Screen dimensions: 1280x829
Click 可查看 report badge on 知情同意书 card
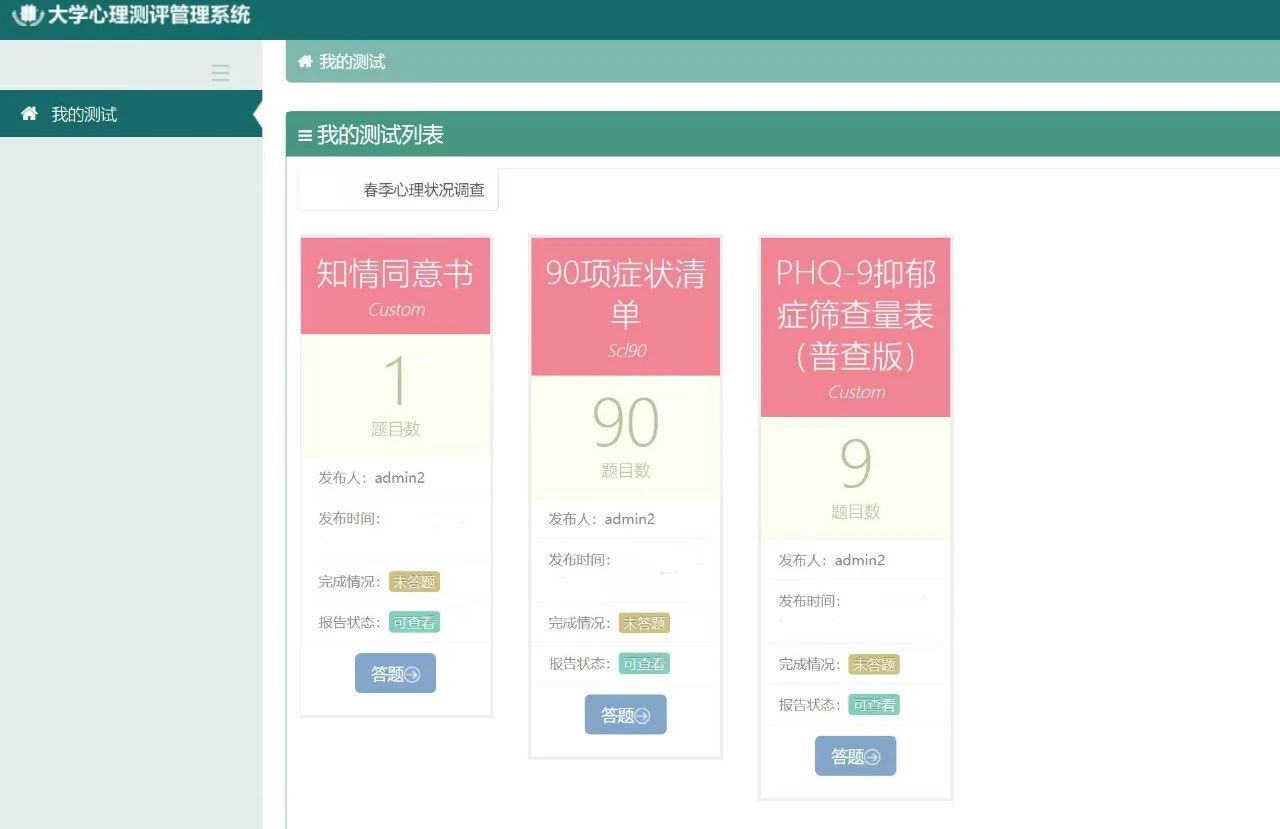pyautogui.click(x=414, y=622)
